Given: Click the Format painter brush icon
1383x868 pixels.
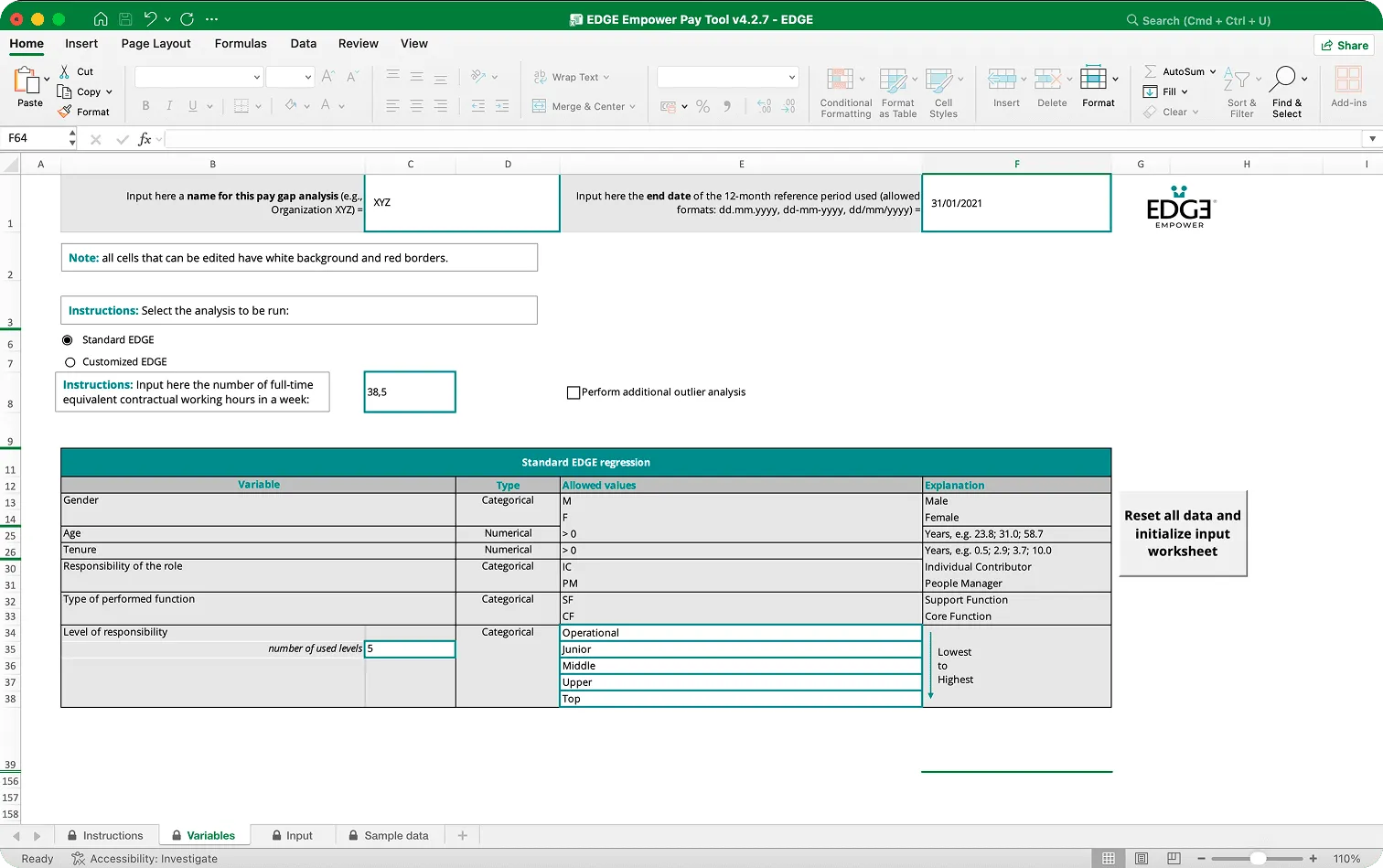Looking at the screenshot, I should (64, 112).
